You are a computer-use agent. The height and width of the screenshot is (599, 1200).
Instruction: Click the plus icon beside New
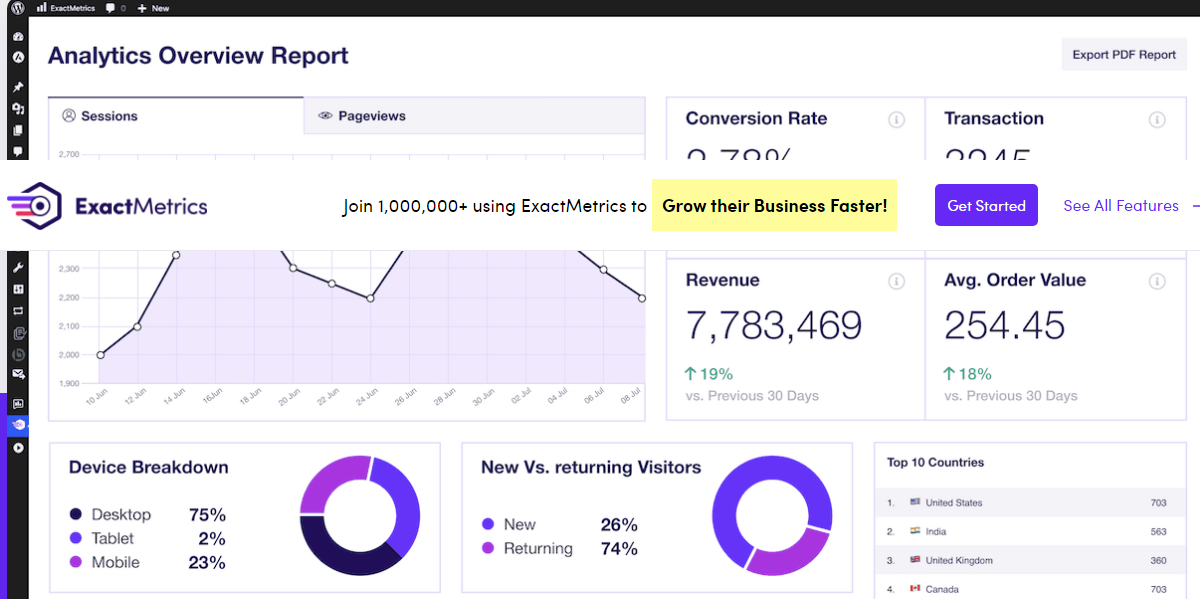pos(142,8)
